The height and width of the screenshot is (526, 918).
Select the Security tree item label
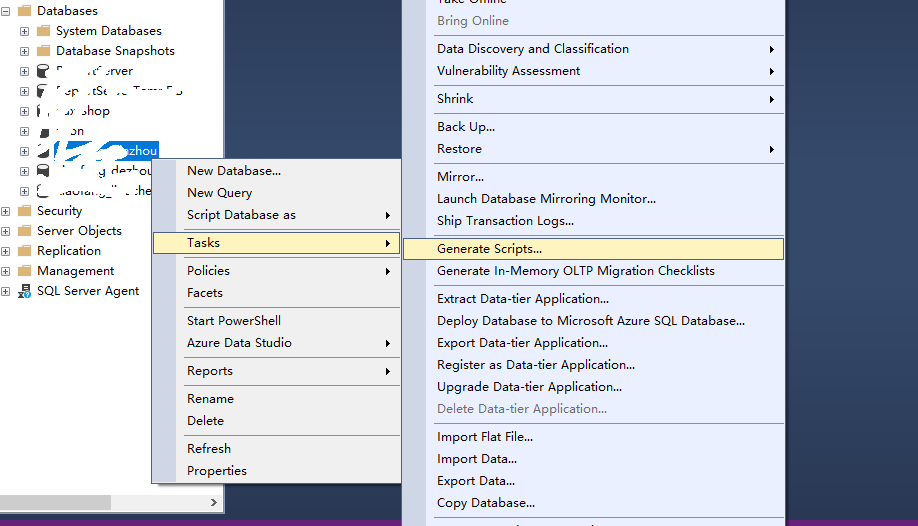[x=60, y=211]
